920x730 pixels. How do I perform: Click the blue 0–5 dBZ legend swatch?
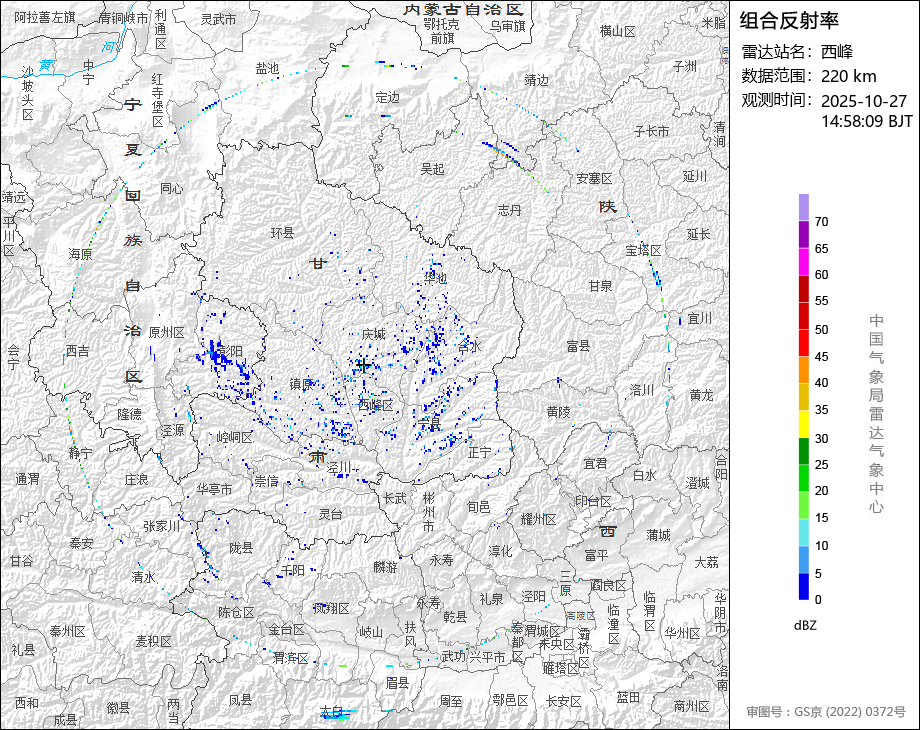(x=803, y=586)
